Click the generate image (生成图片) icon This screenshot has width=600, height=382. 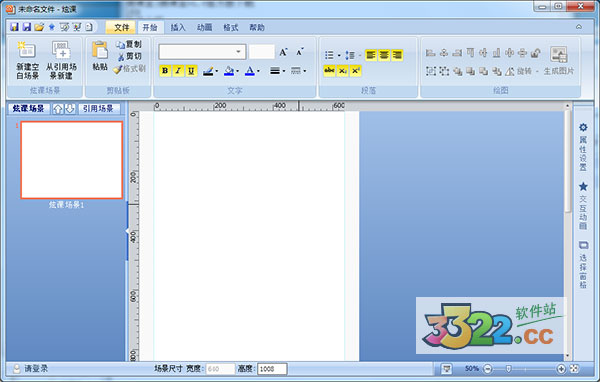[x=559, y=60]
